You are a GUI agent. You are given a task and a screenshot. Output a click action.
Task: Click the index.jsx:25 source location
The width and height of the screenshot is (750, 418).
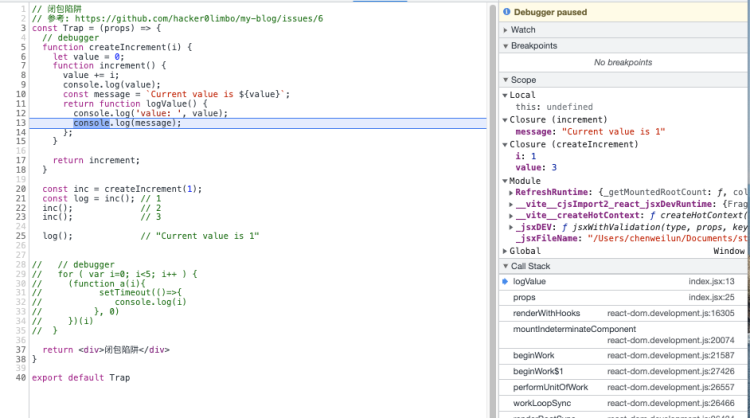pos(711,297)
